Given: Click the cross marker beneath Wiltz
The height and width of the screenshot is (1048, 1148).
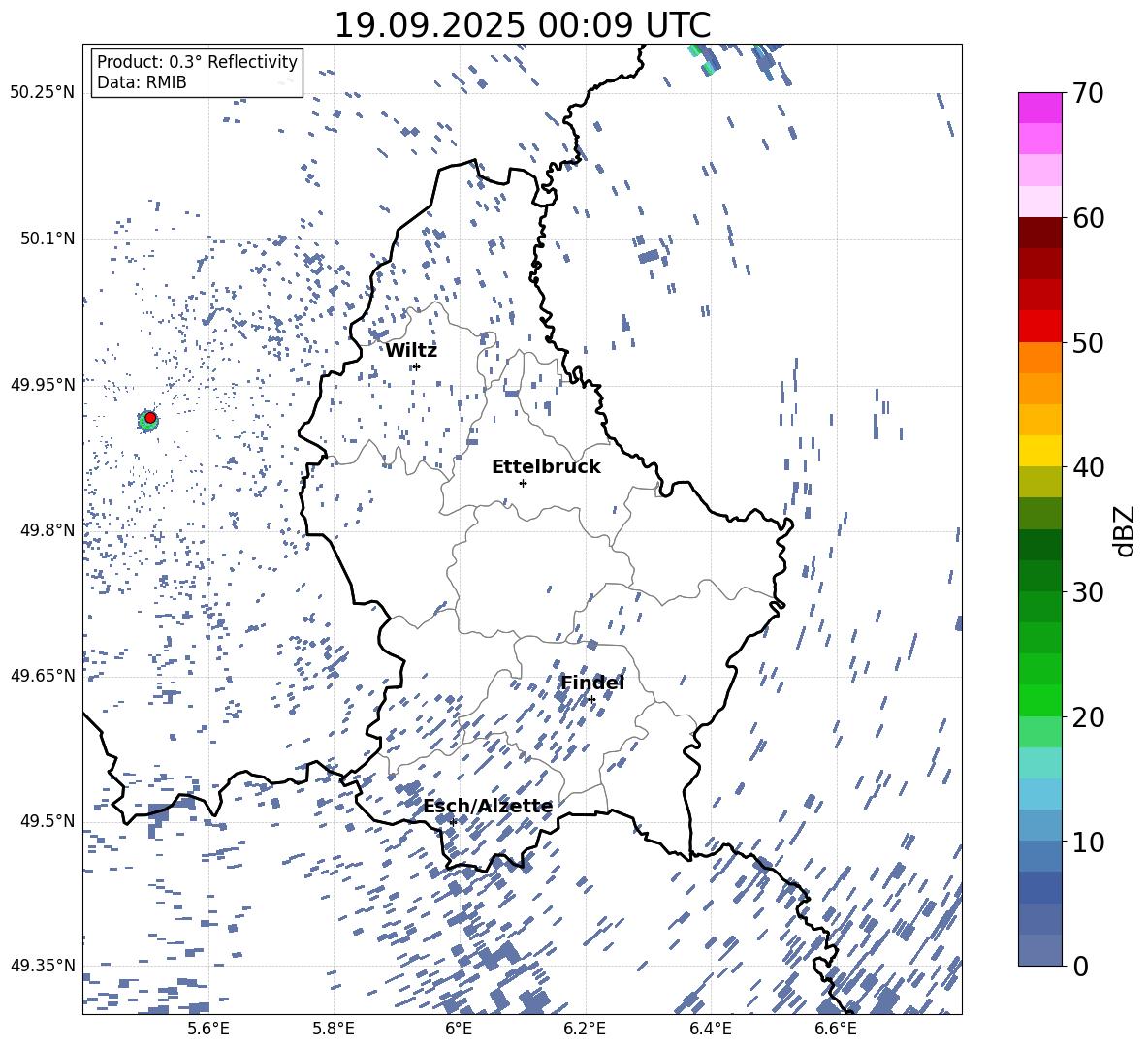Looking at the screenshot, I should [416, 366].
